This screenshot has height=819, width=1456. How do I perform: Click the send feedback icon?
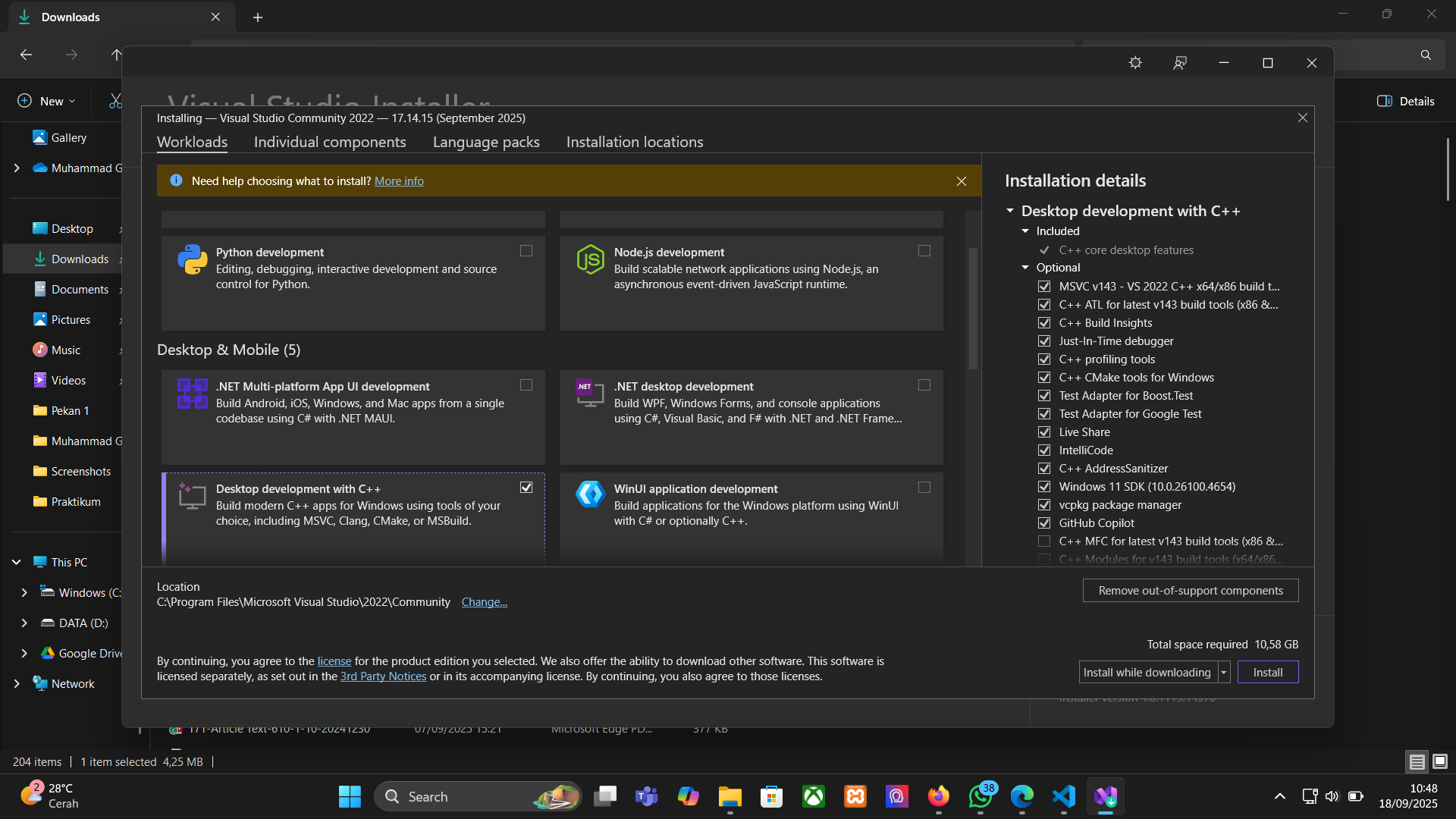[1179, 63]
